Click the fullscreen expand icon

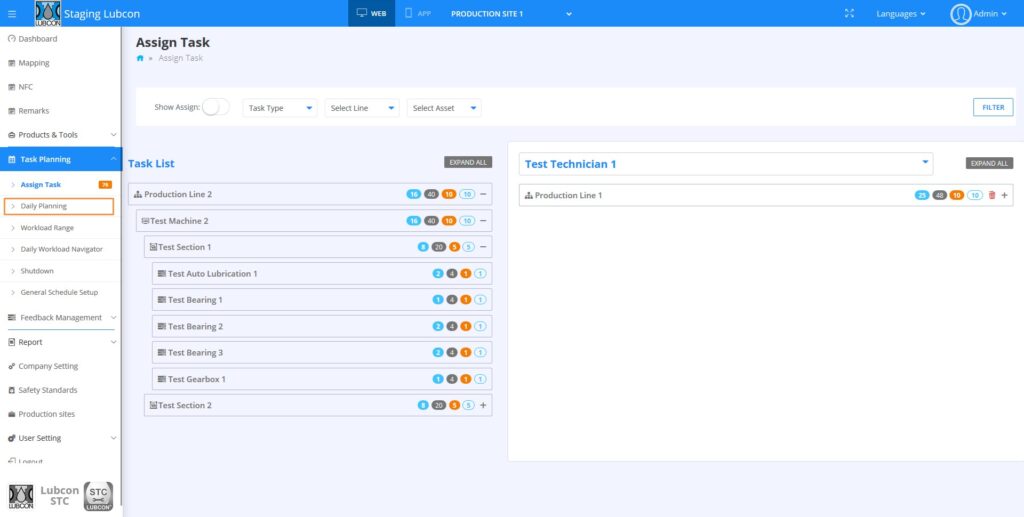pos(849,14)
